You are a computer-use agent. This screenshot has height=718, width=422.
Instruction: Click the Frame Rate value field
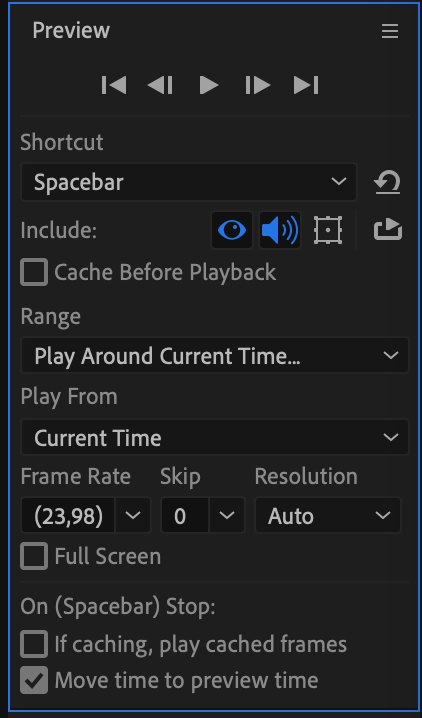[x=68, y=516]
